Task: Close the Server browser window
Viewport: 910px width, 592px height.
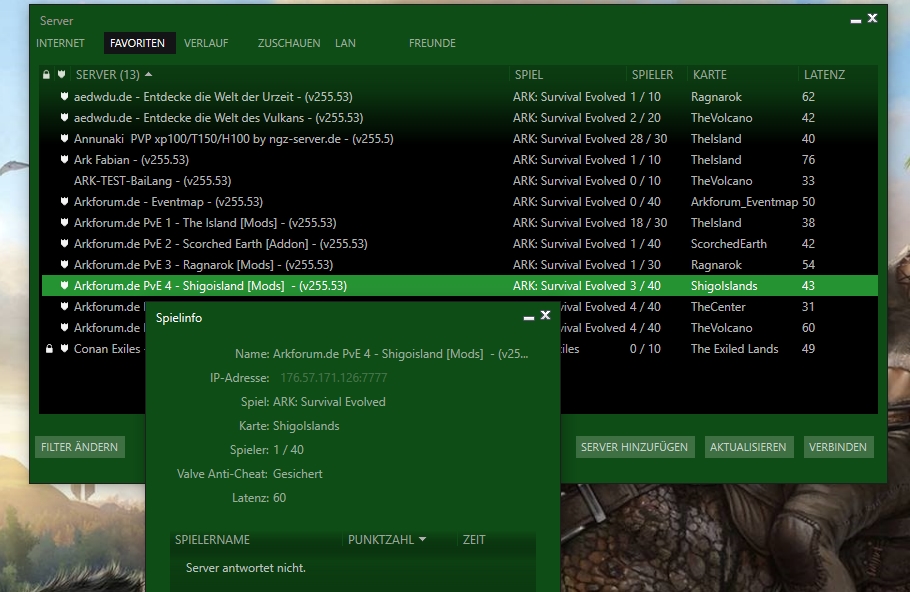Action: pyautogui.click(x=872, y=19)
